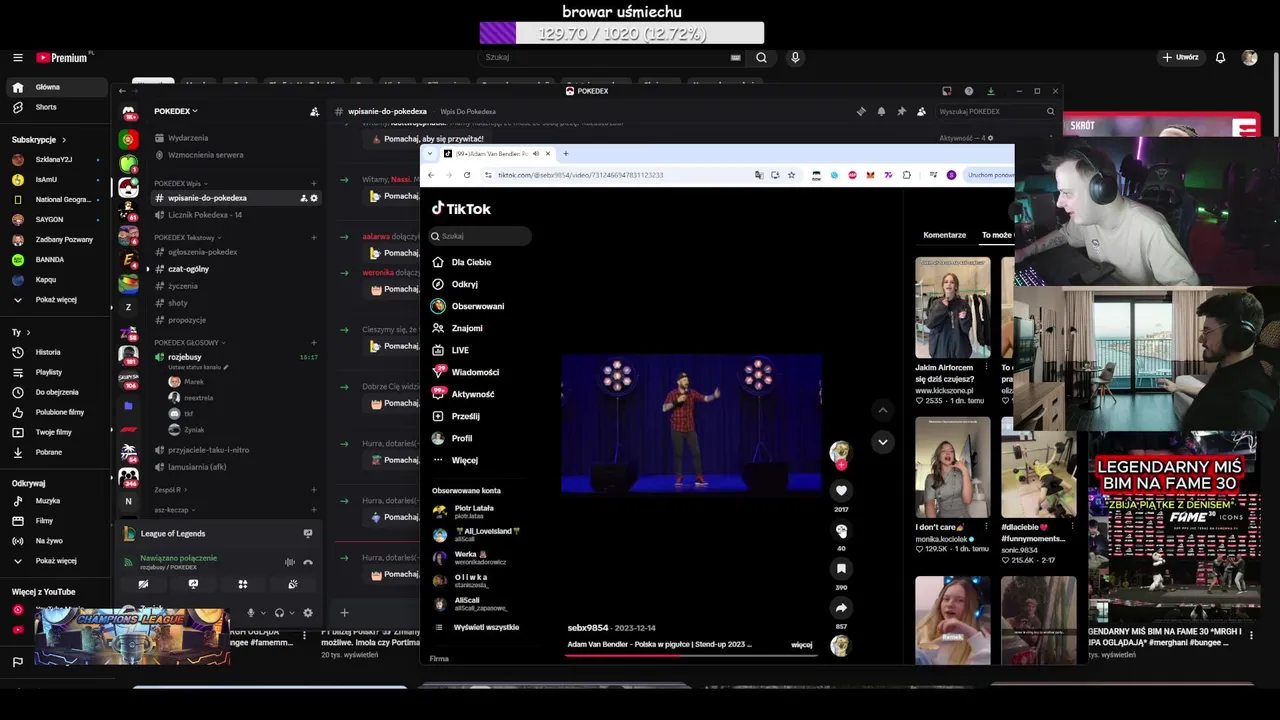The height and width of the screenshot is (720, 1280).
Task: Click the YouTube Utwórz create button
Action: [1180, 57]
